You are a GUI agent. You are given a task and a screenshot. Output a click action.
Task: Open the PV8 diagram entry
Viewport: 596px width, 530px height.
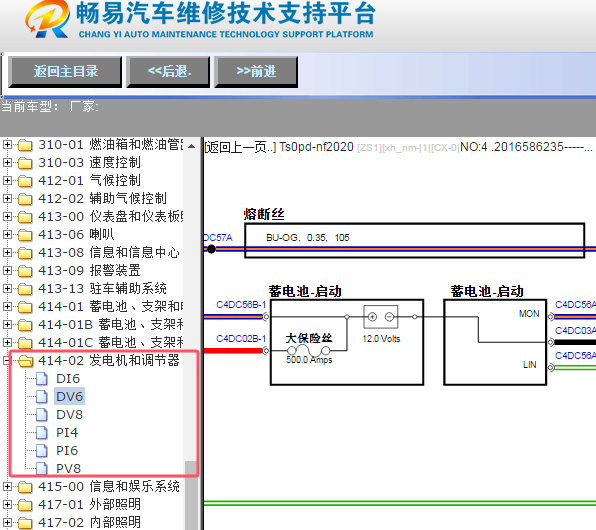click(x=68, y=468)
